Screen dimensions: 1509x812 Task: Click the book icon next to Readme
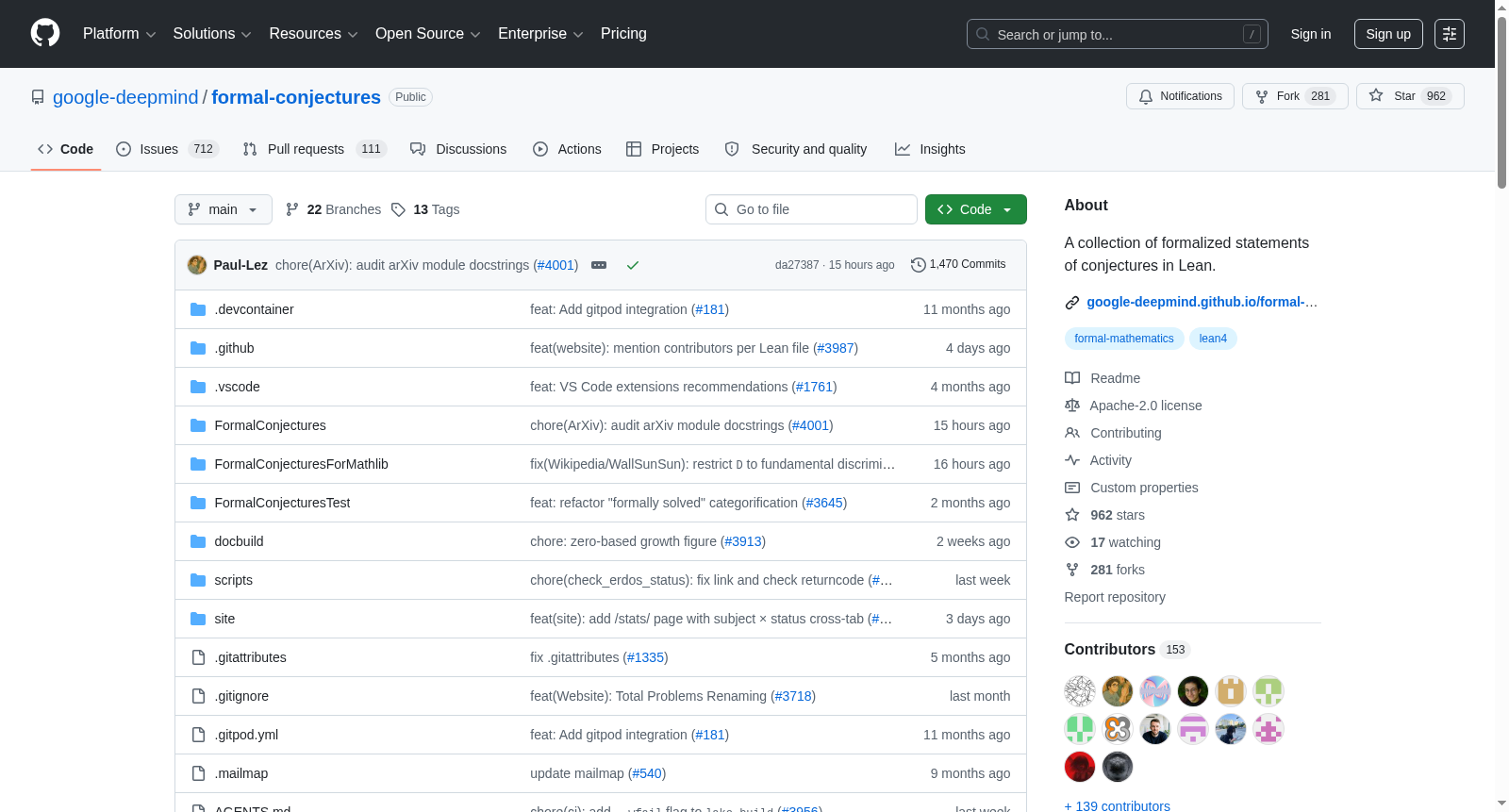click(1072, 378)
